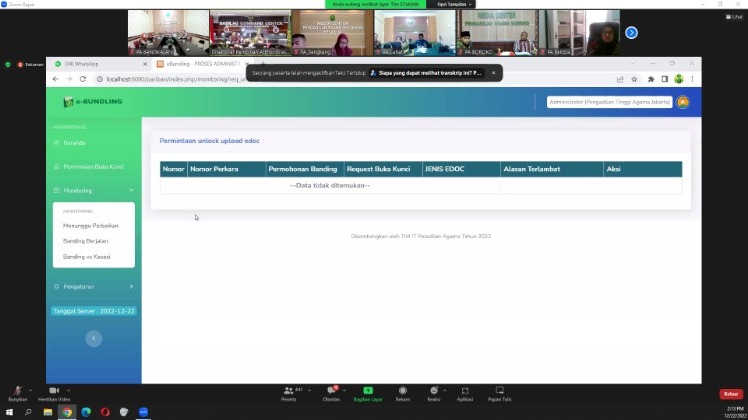Expand microphone options arrow next to Bunyikan
The width and height of the screenshot is (748, 420).
(31, 390)
